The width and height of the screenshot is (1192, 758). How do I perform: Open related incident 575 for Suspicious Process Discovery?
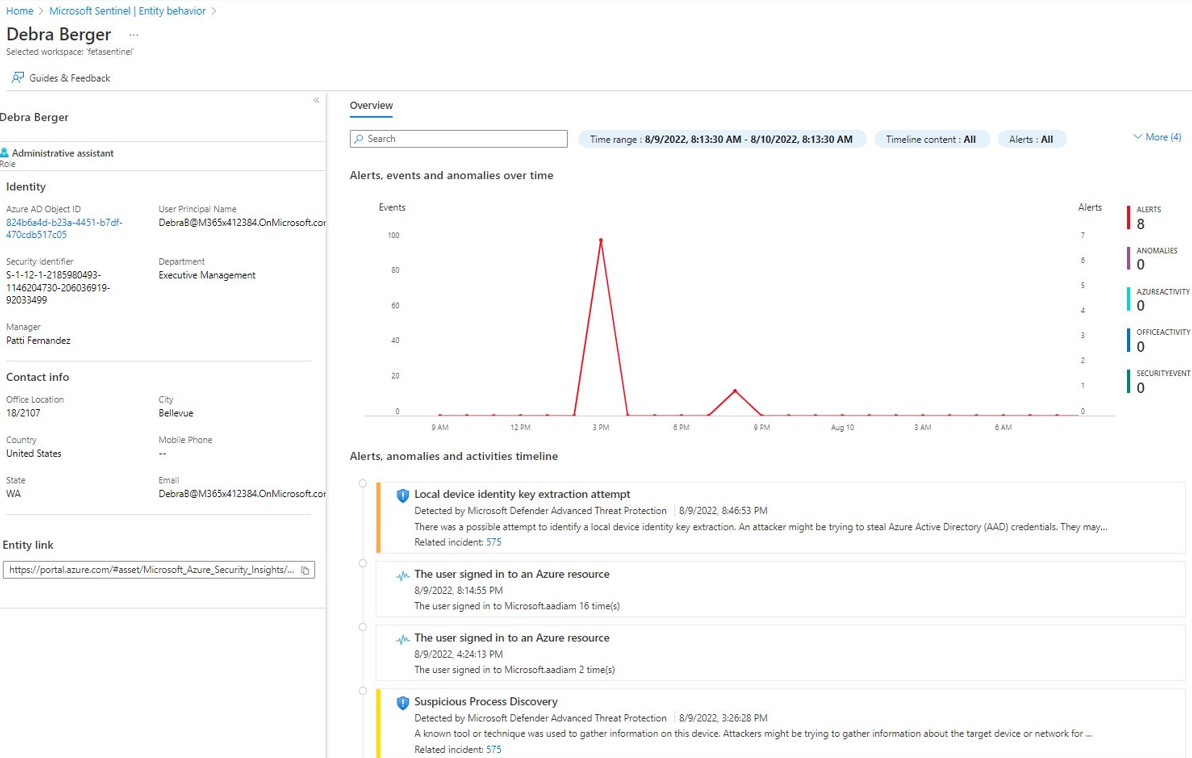click(493, 749)
